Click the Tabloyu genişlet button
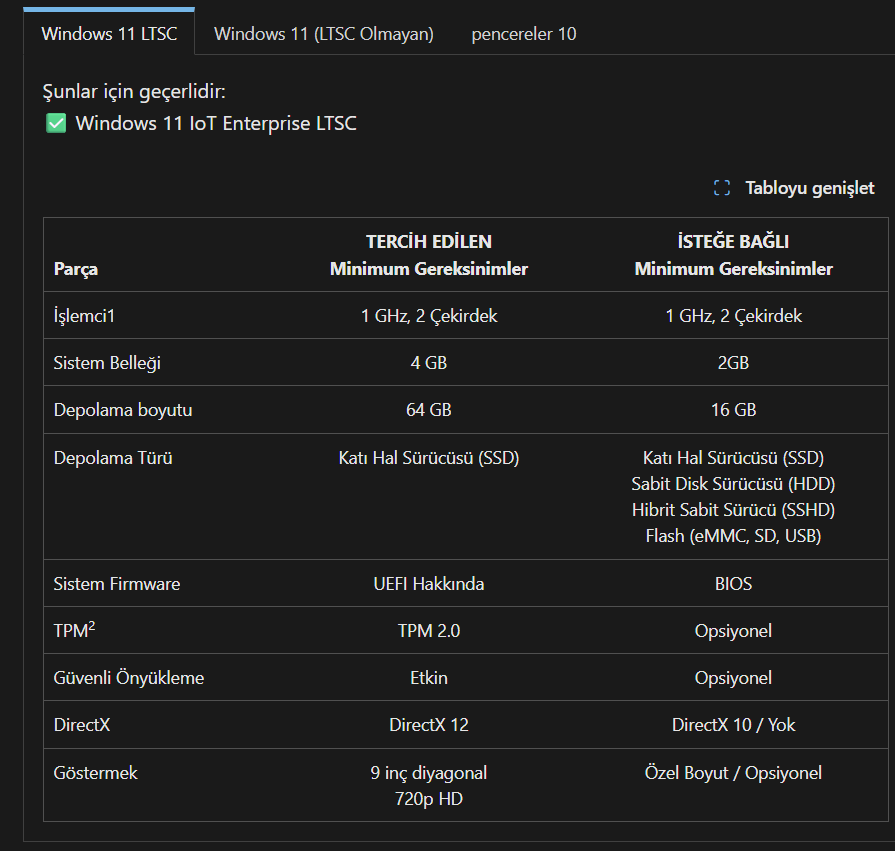Image resolution: width=895 pixels, height=851 pixels. click(x=794, y=188)
